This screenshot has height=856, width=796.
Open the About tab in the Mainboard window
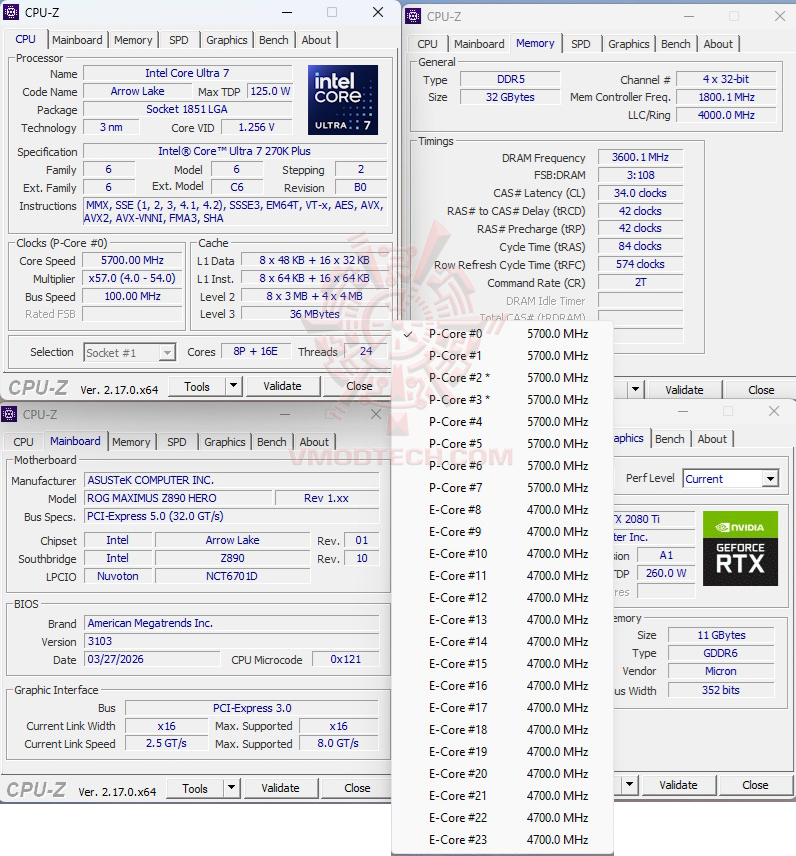click(x=314, y=442)
